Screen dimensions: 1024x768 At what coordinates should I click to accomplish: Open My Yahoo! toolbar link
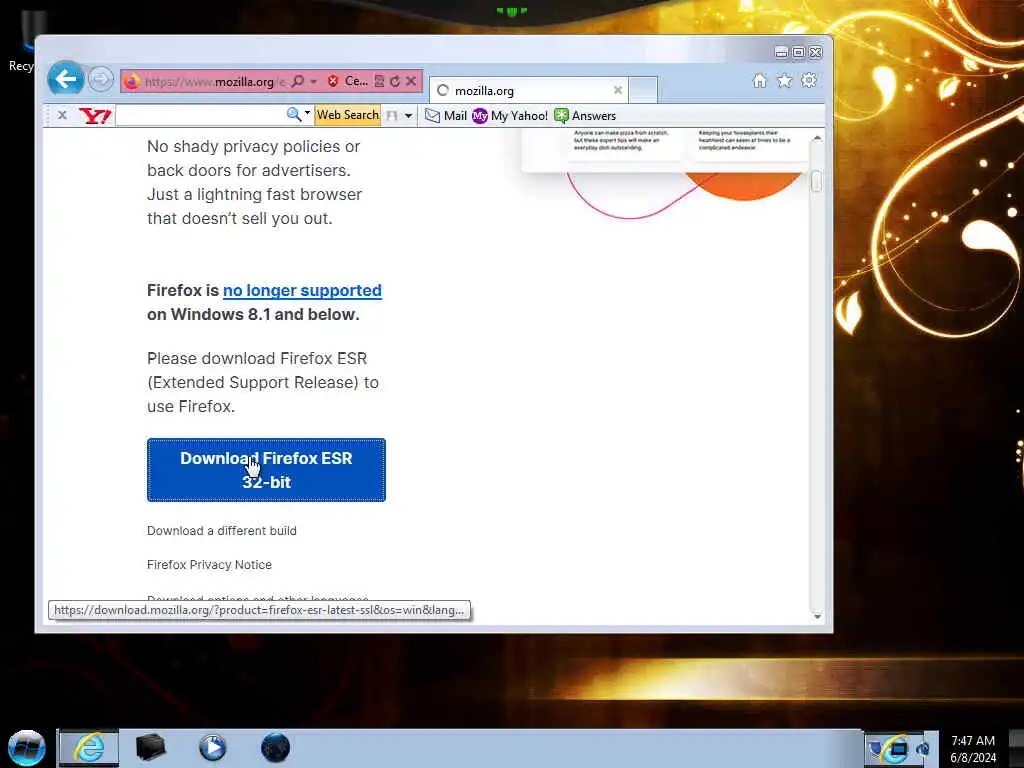click(510, 116)
